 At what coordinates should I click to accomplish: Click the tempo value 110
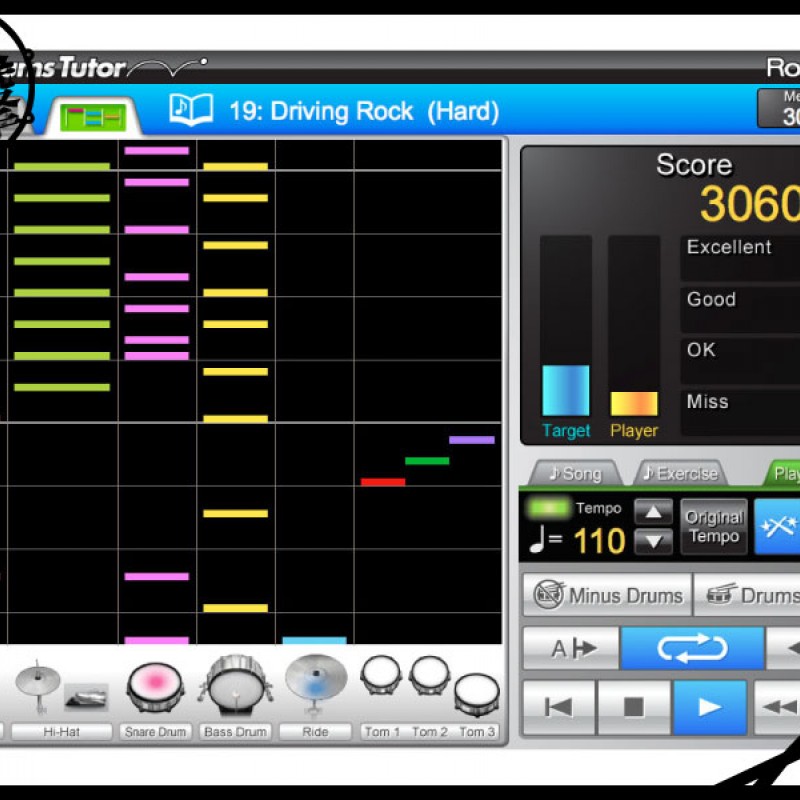[599, 540]
